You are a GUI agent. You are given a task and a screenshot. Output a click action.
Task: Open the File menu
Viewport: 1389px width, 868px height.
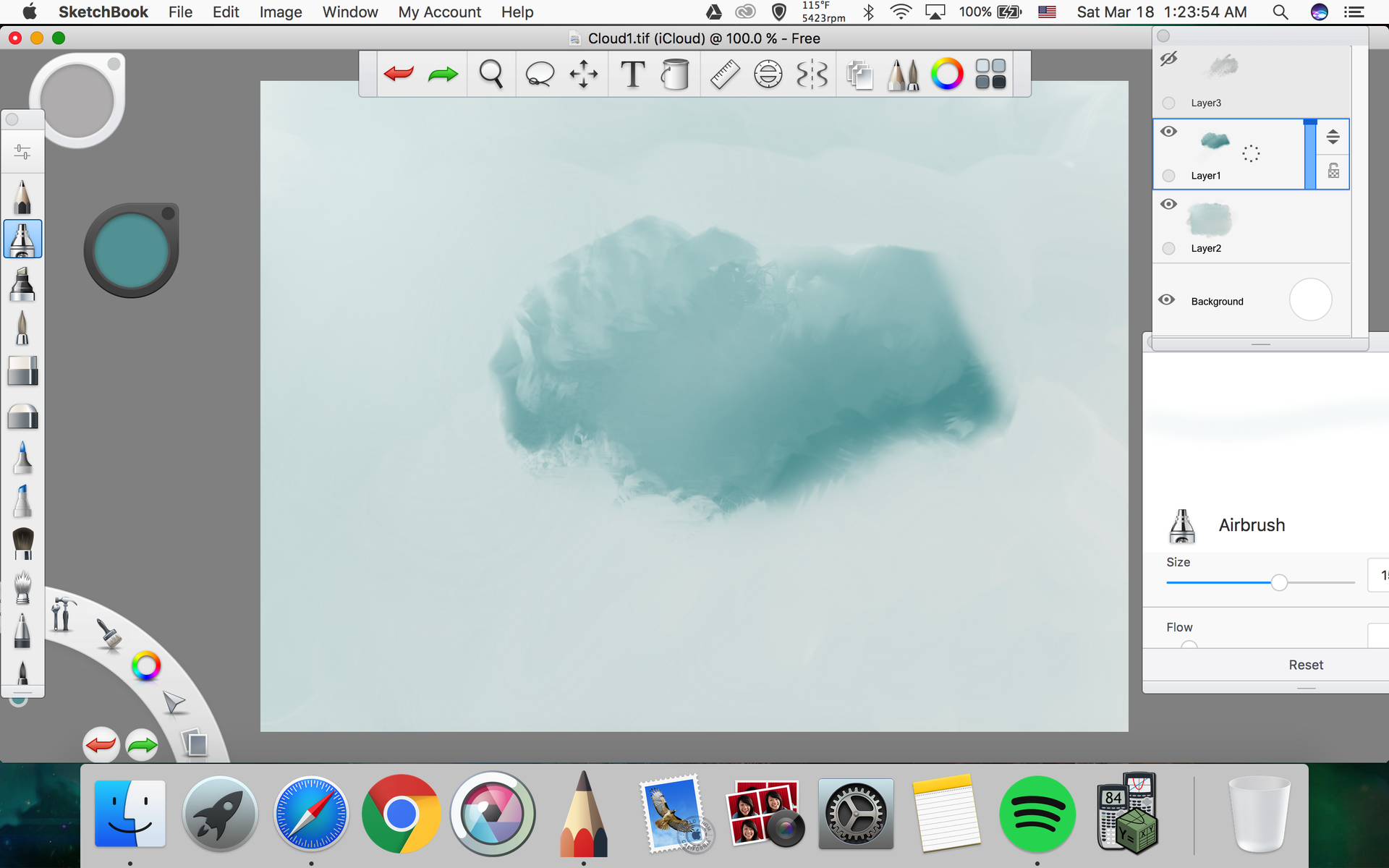180,12
